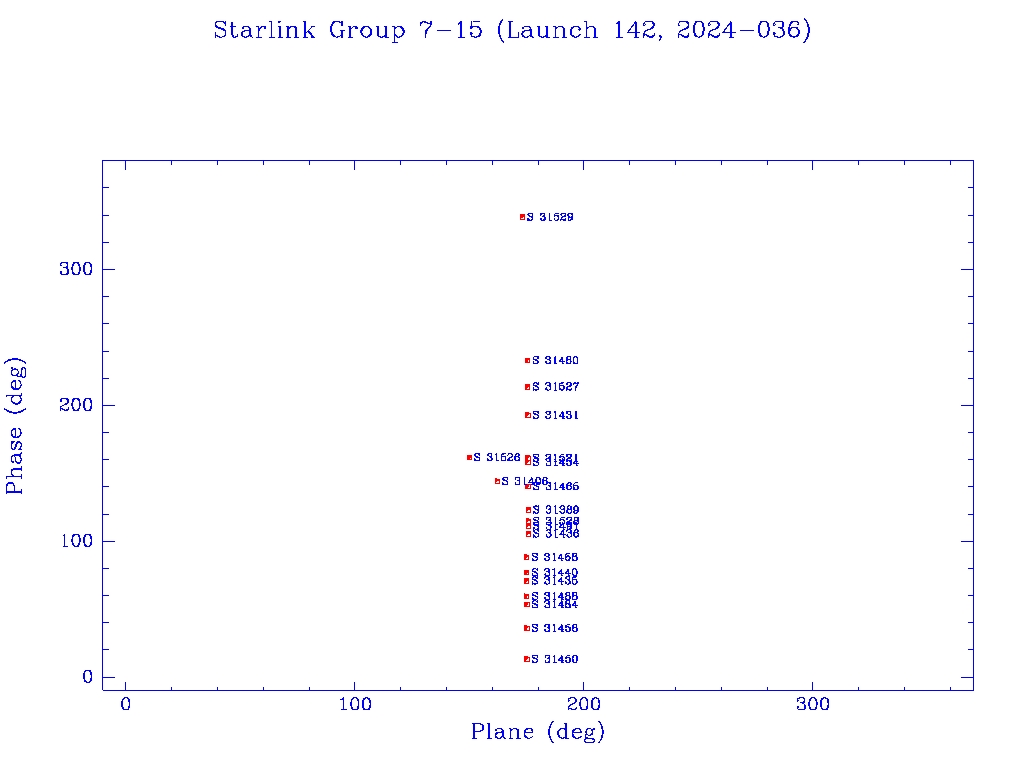Click the 'Phase (deg)' y-axis label
1024x768 pixels.
[x=15, y=426]
